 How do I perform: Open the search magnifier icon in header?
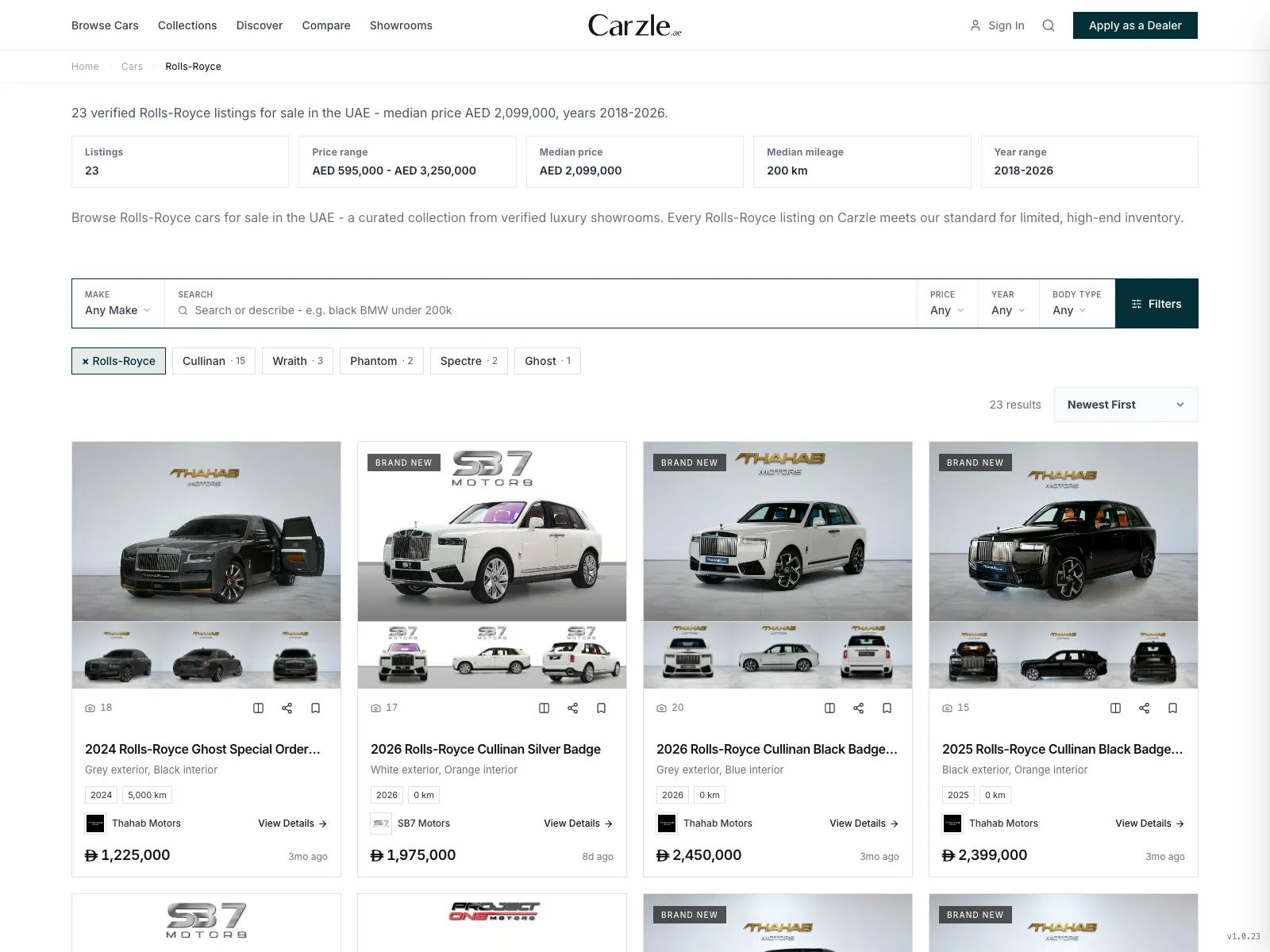(x=1049, y=25)
